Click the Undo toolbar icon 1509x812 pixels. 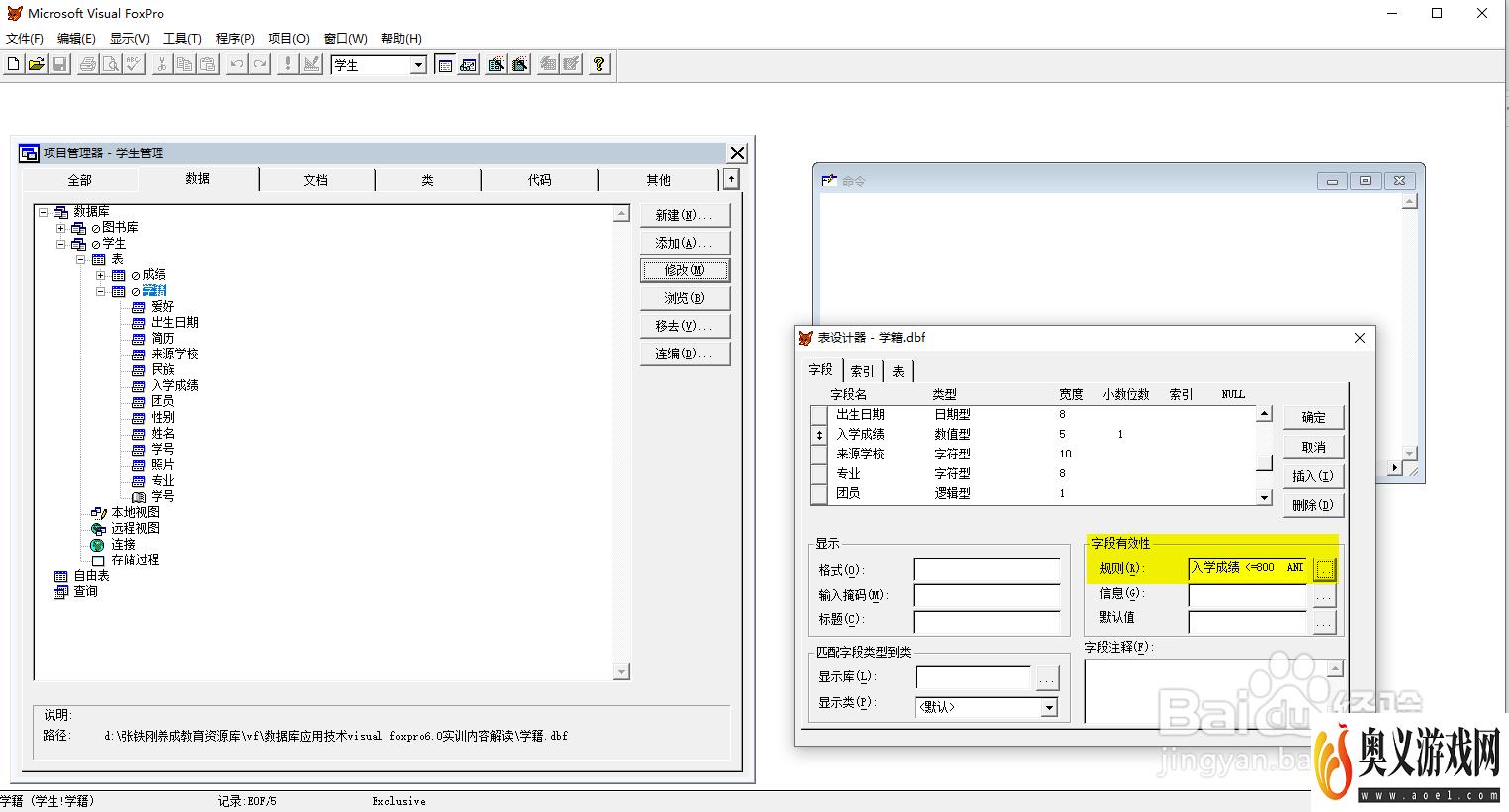236,64
